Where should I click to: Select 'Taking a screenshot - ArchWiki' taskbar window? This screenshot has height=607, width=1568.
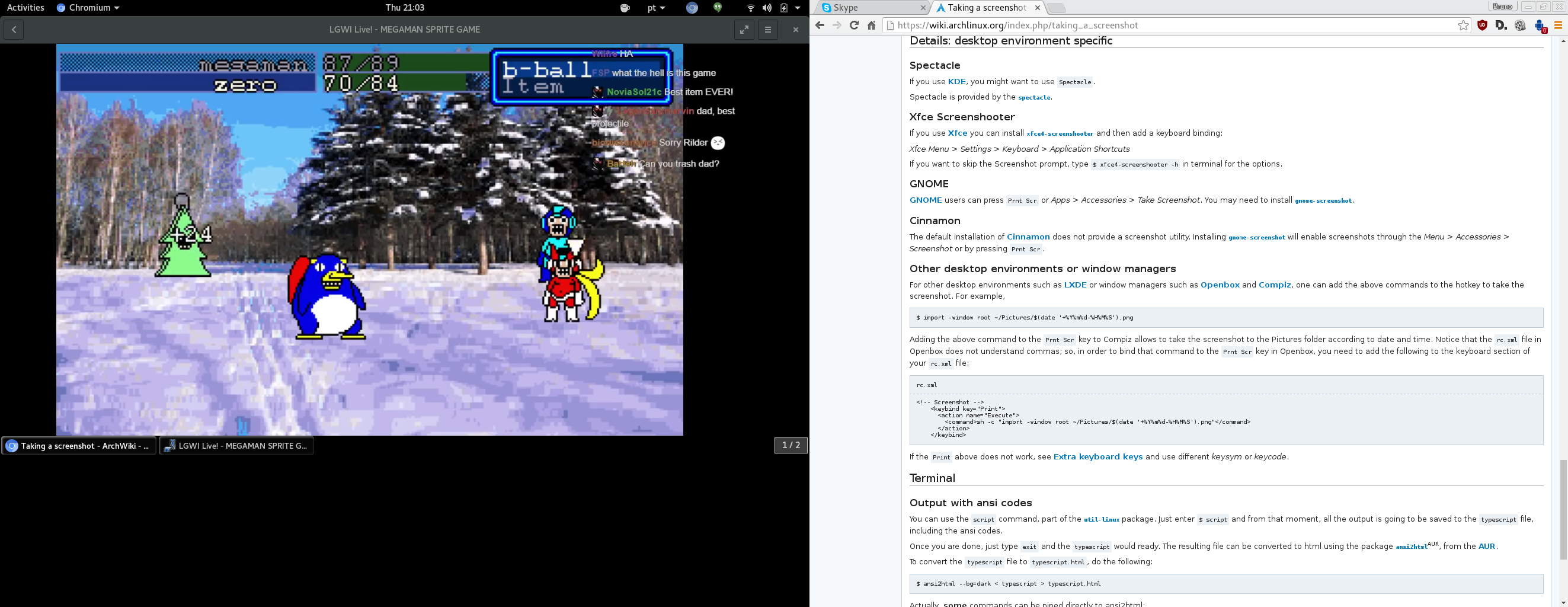79,446
